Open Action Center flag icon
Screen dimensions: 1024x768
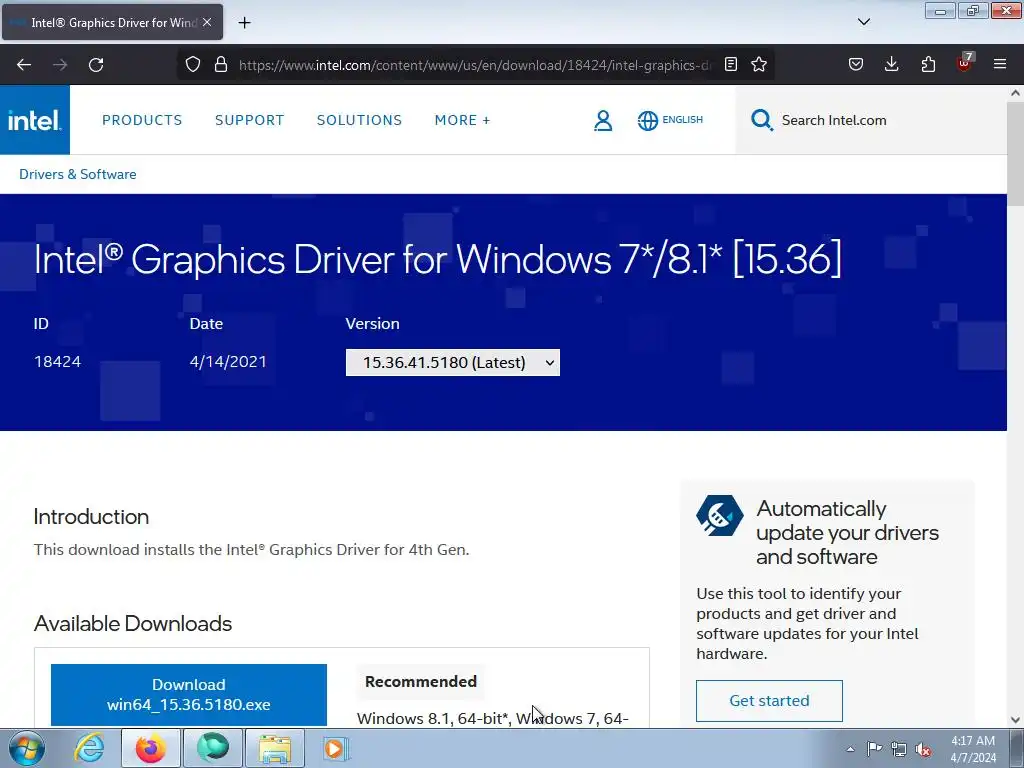[x=874, y=749]
